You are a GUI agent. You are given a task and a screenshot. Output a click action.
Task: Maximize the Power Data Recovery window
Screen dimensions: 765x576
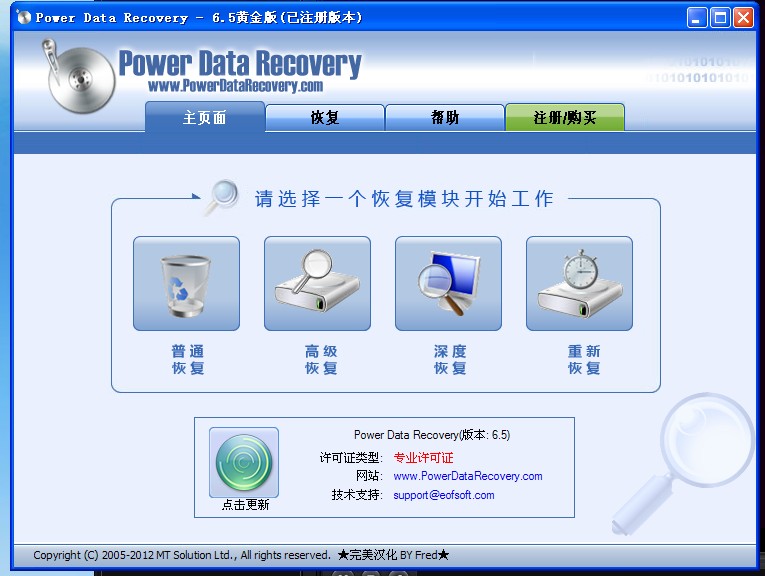point(720,18)
